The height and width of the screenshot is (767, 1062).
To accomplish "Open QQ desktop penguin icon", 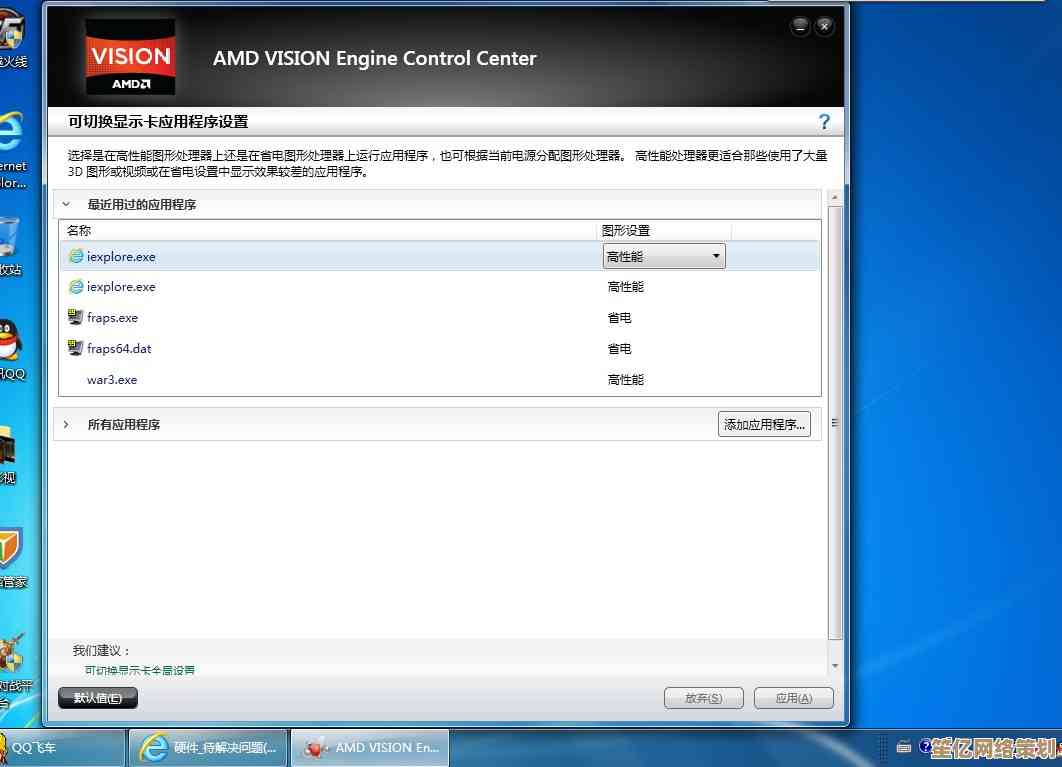I will (9, 342).
